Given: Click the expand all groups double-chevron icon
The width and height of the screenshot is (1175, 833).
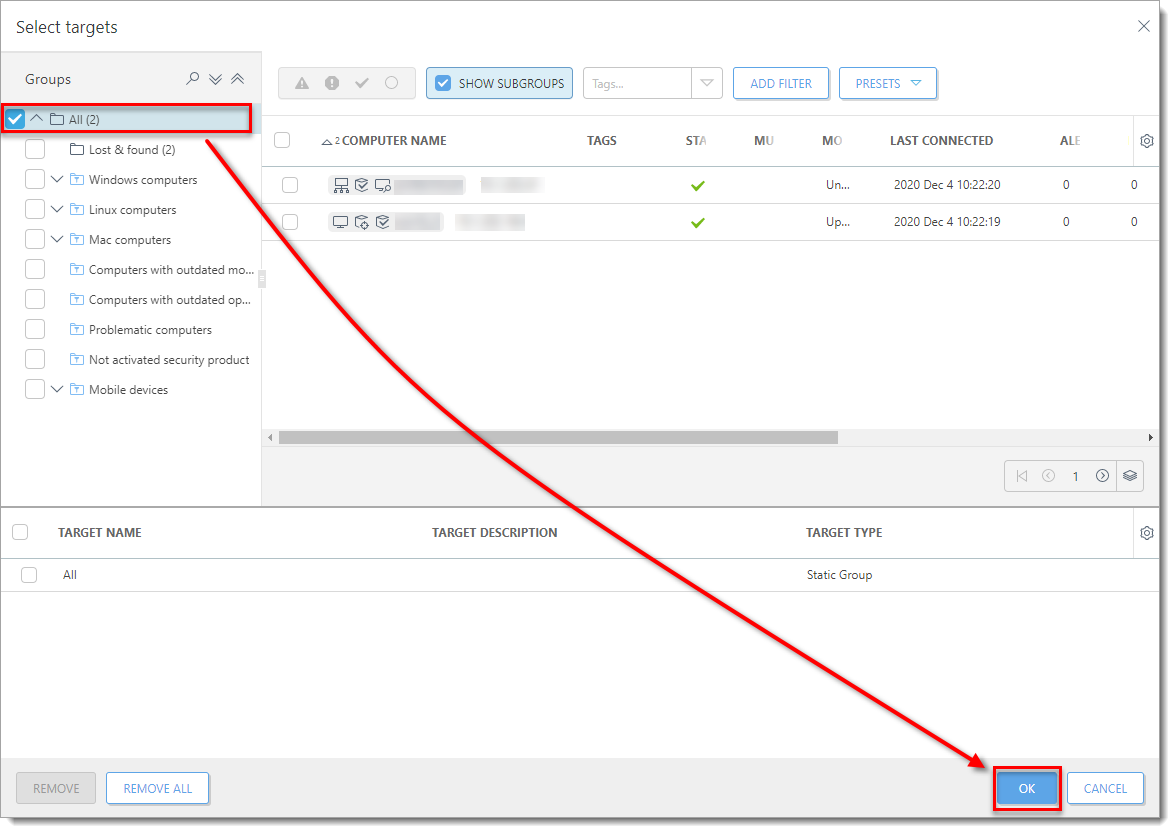Looking at the screenshot, I should click(x=215, y=79).
